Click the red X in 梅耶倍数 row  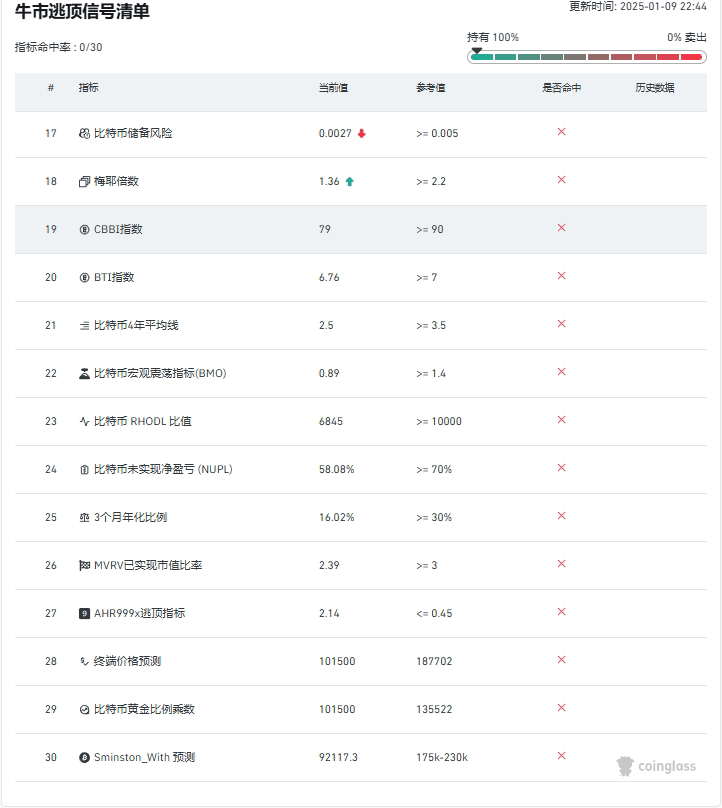pos(562,180)
